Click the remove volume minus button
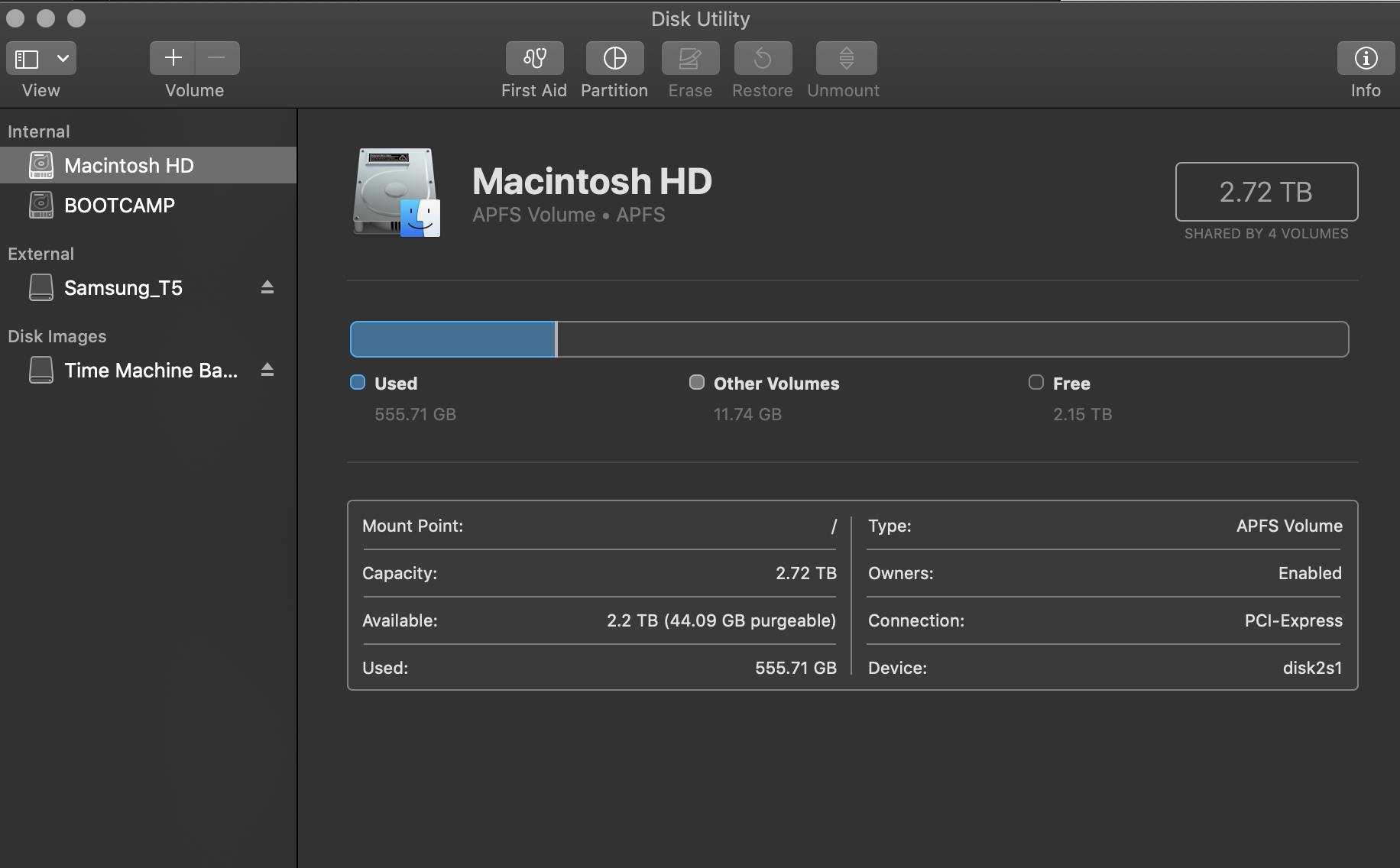This screenshot has width=1400, height=868. coord(217,58)
